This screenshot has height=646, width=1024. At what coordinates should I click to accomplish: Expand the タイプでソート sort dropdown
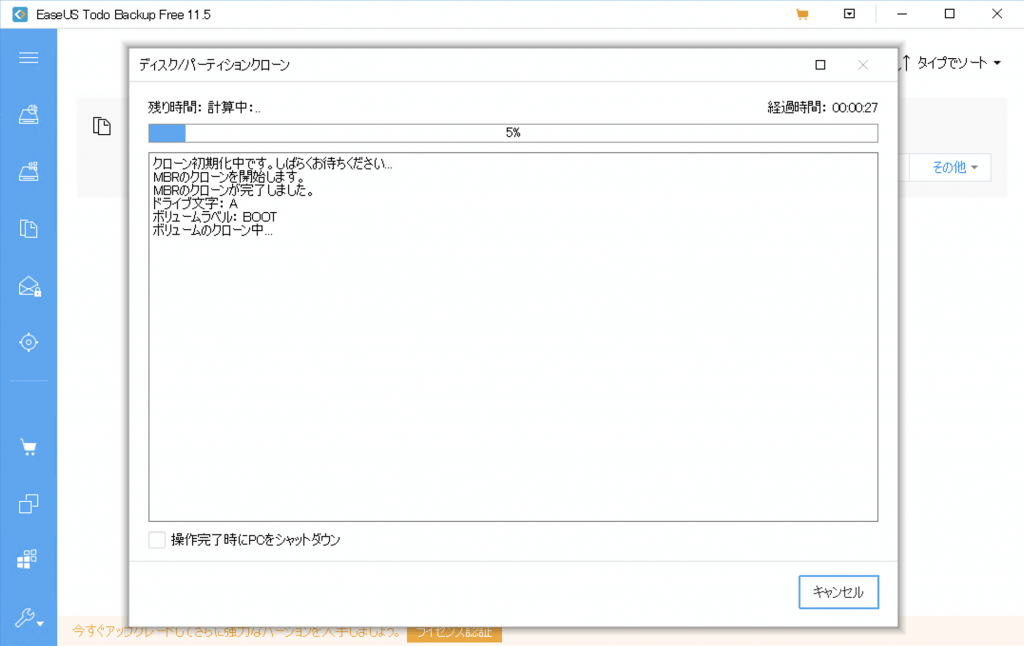pyautogui.click(x=950, y=63)
